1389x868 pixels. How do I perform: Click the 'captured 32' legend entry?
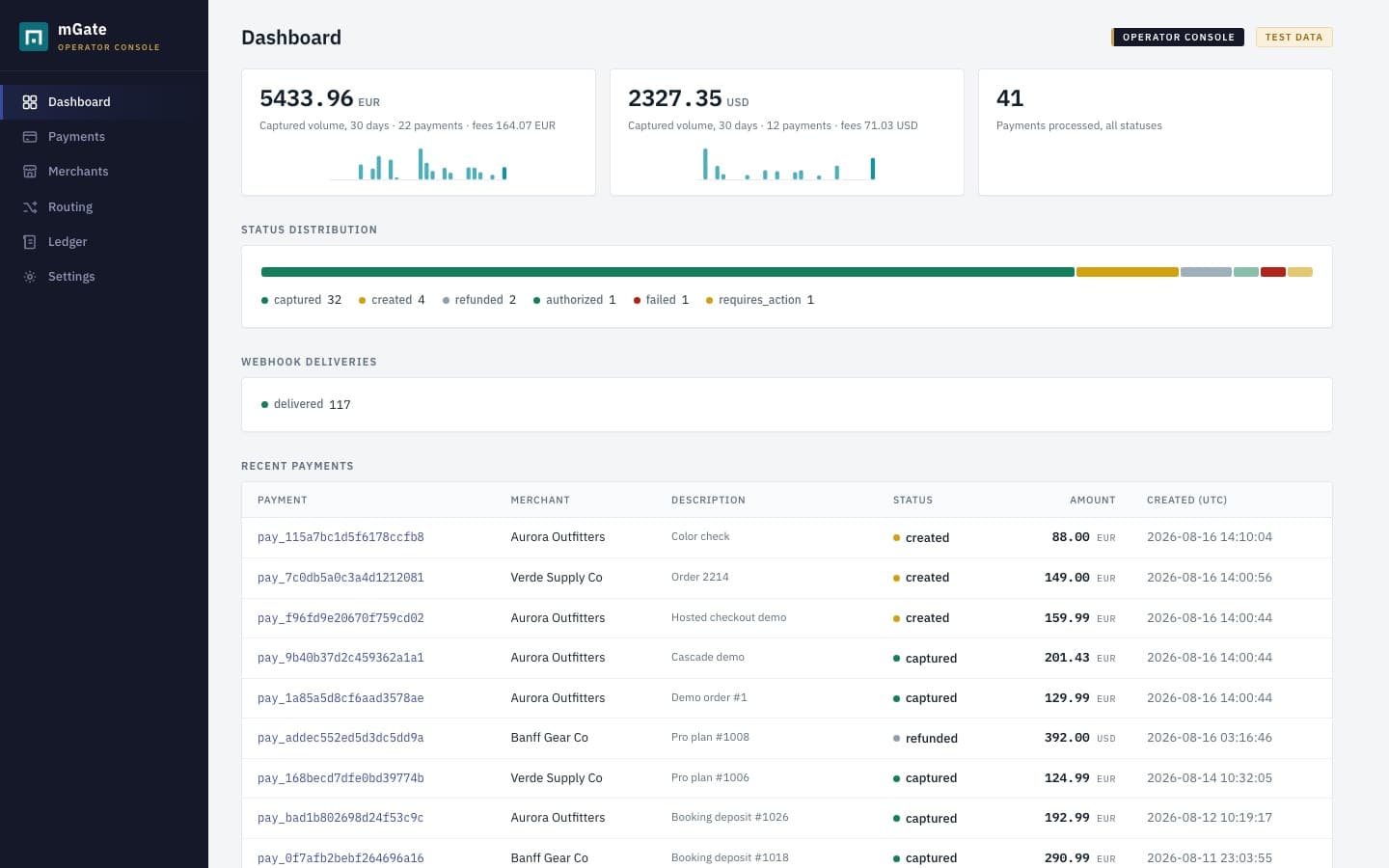[x=301, y=300]
